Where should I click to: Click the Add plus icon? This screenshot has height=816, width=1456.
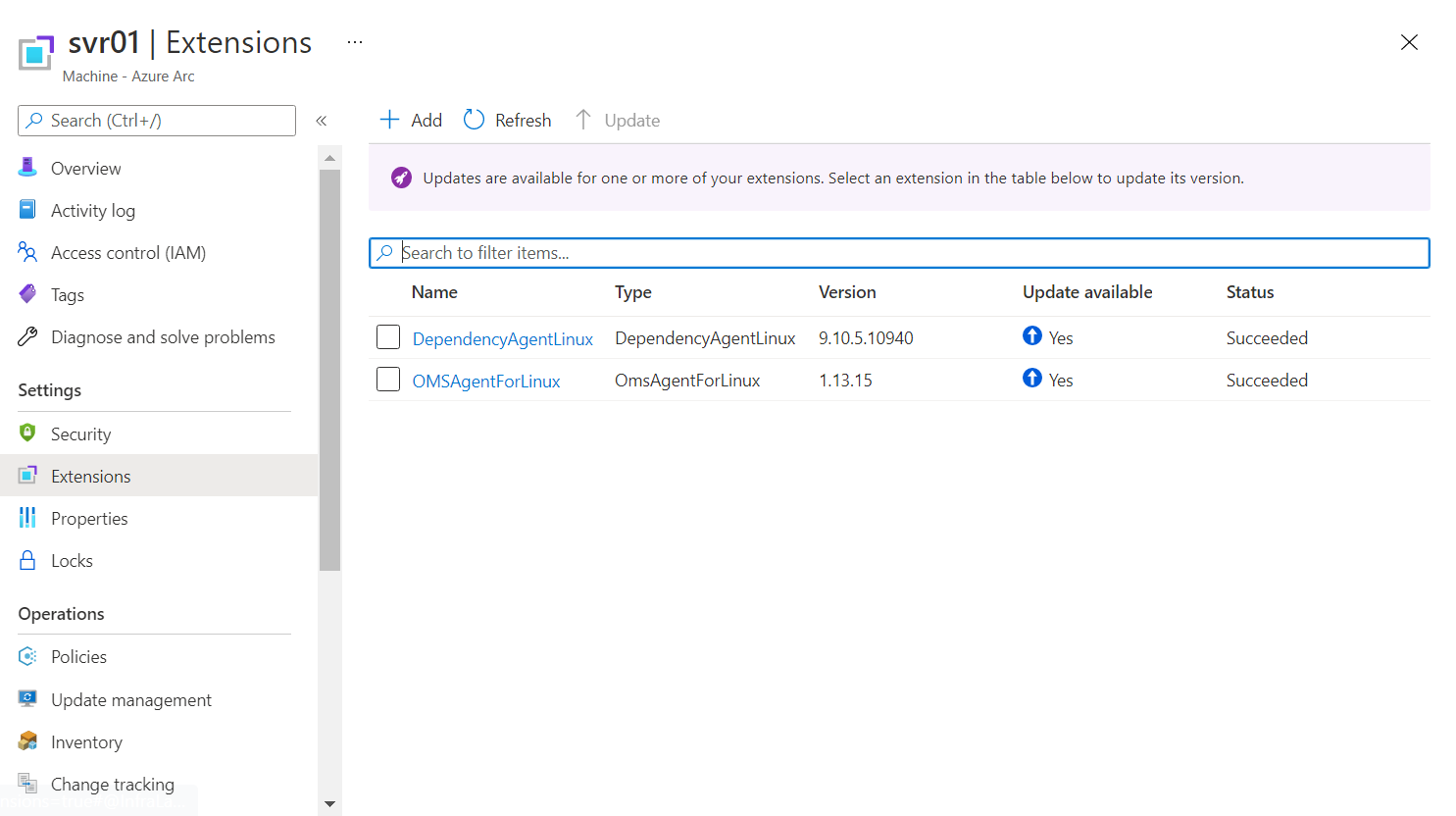point(389,120)
